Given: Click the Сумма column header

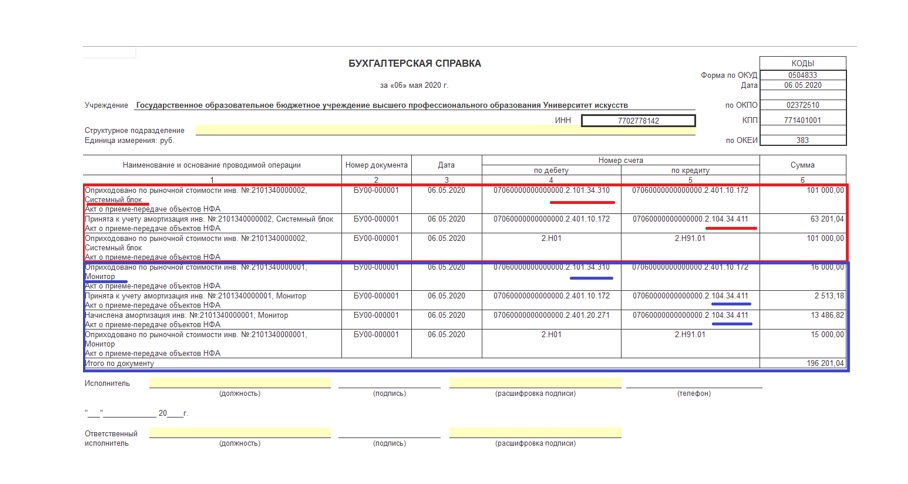Looking at the screenshot, I should pyautogui.click(x=802, y=165).
